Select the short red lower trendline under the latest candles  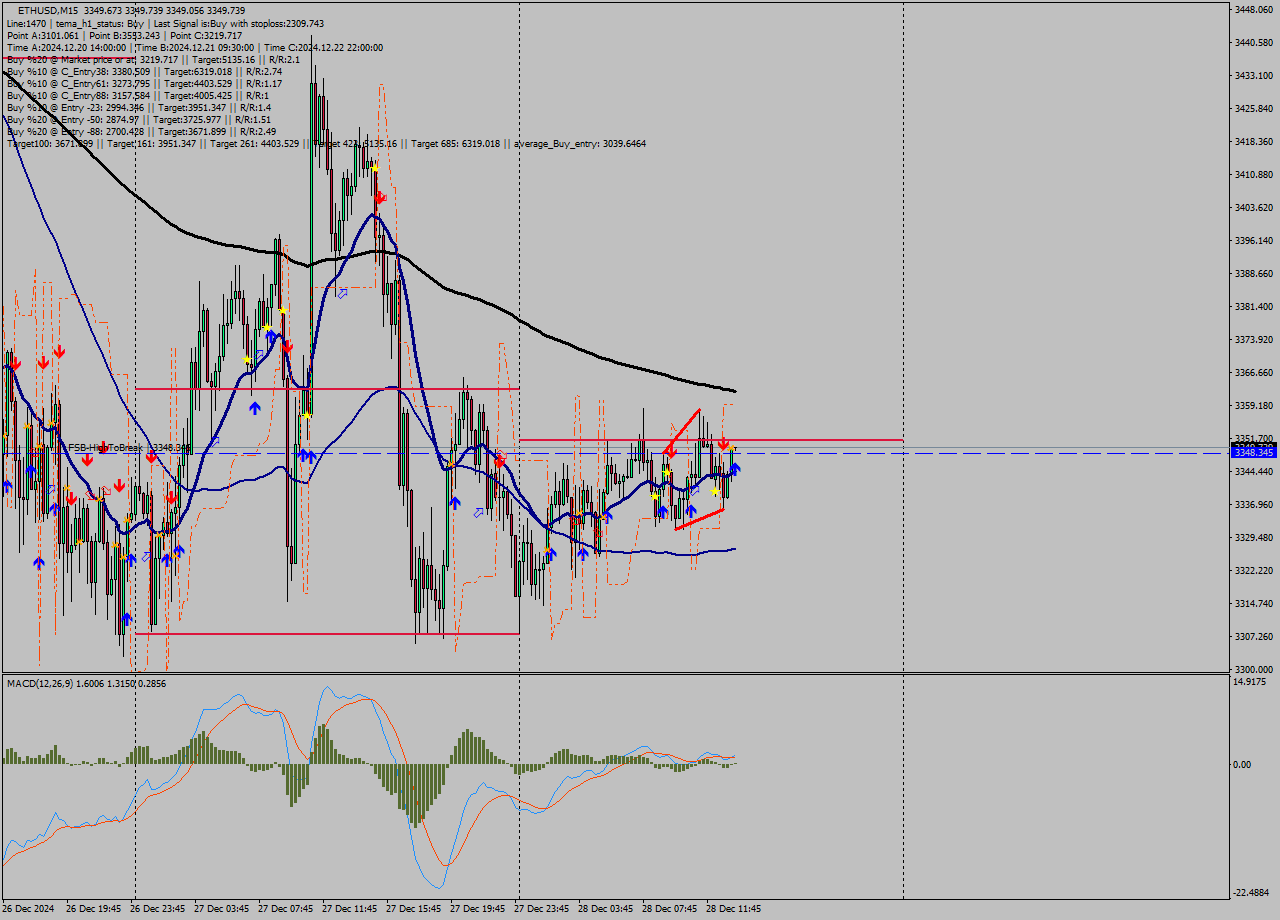pyautogui.click(x=699, y=518)
